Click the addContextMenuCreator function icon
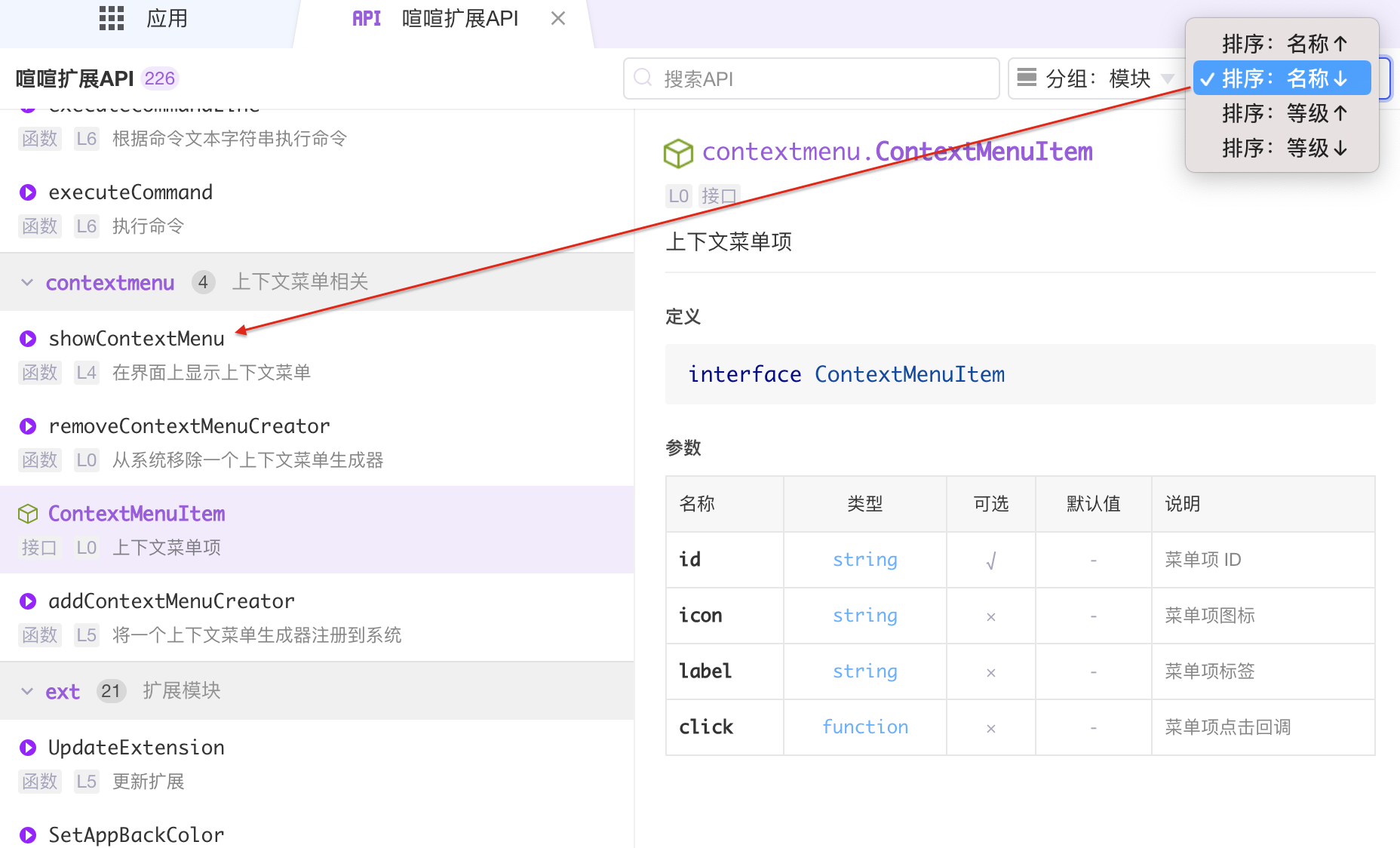This screenshot has width=1400, height=848. coord(28,601)
